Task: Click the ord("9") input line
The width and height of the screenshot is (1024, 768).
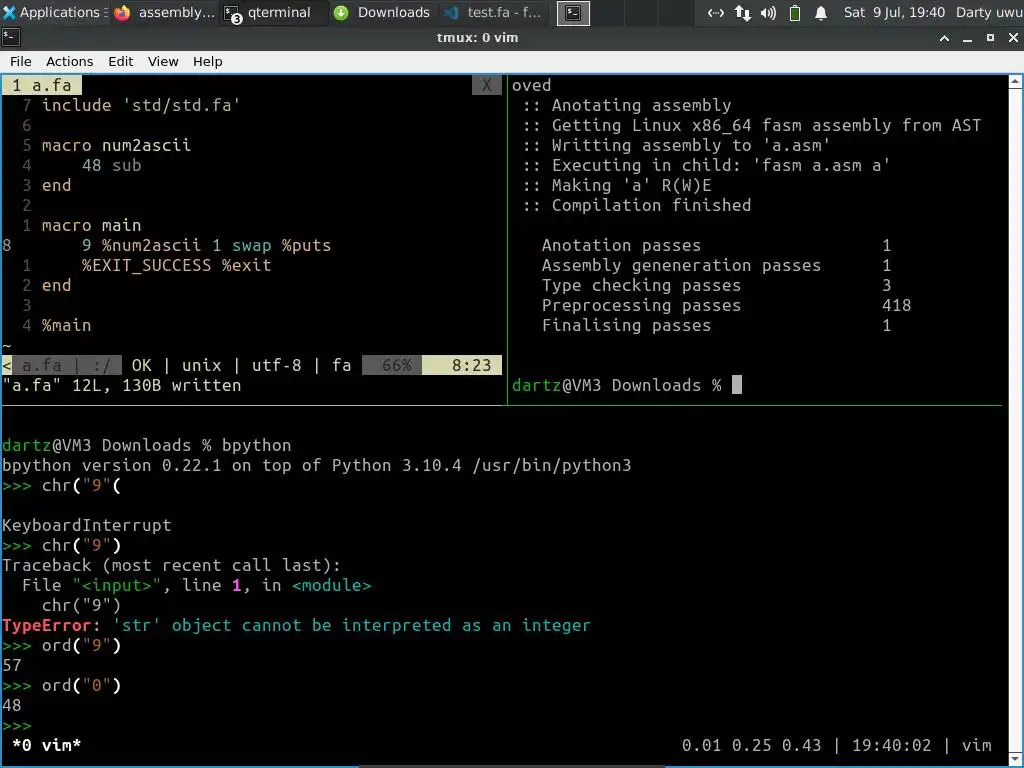Action: pyautogui.click(x=61, y=645)
